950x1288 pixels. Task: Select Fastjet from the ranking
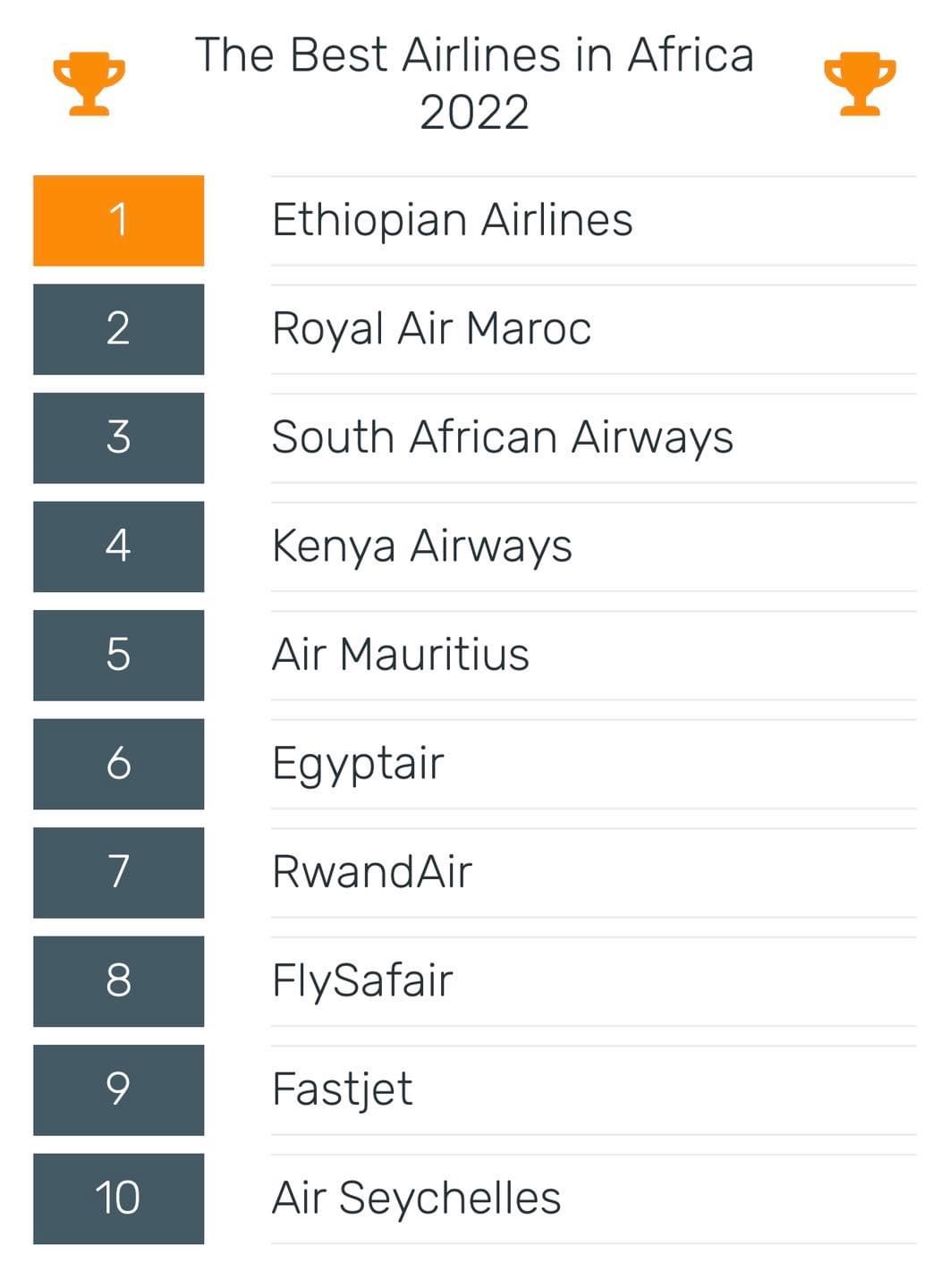coord(342,1089)
